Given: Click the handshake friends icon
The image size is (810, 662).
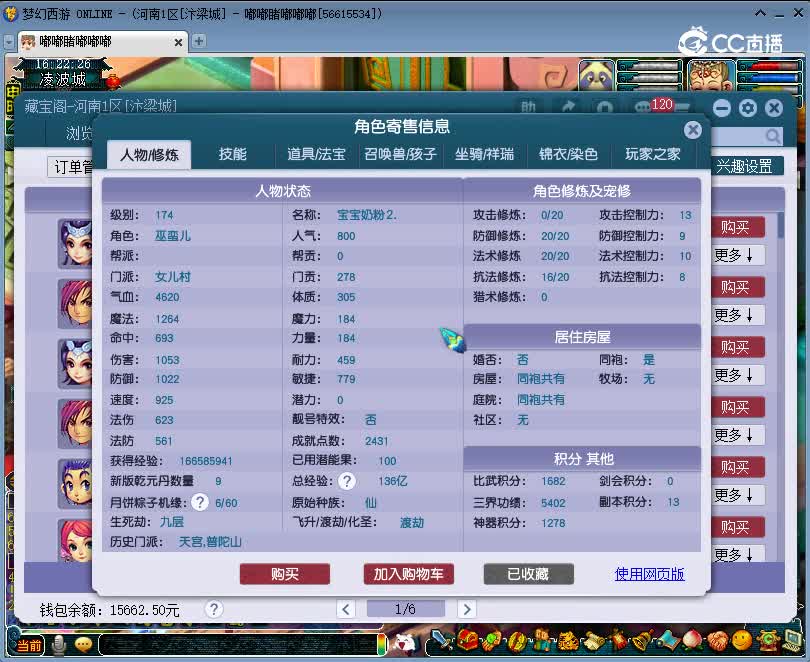Looking at the screenshot, I should tap(717, 640).
